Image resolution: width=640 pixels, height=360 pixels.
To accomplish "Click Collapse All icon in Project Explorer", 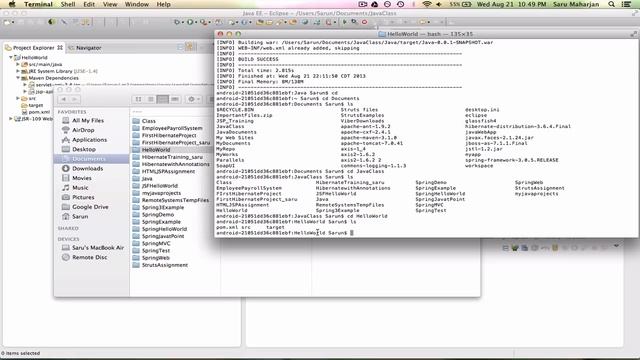I will pos(180,47).
